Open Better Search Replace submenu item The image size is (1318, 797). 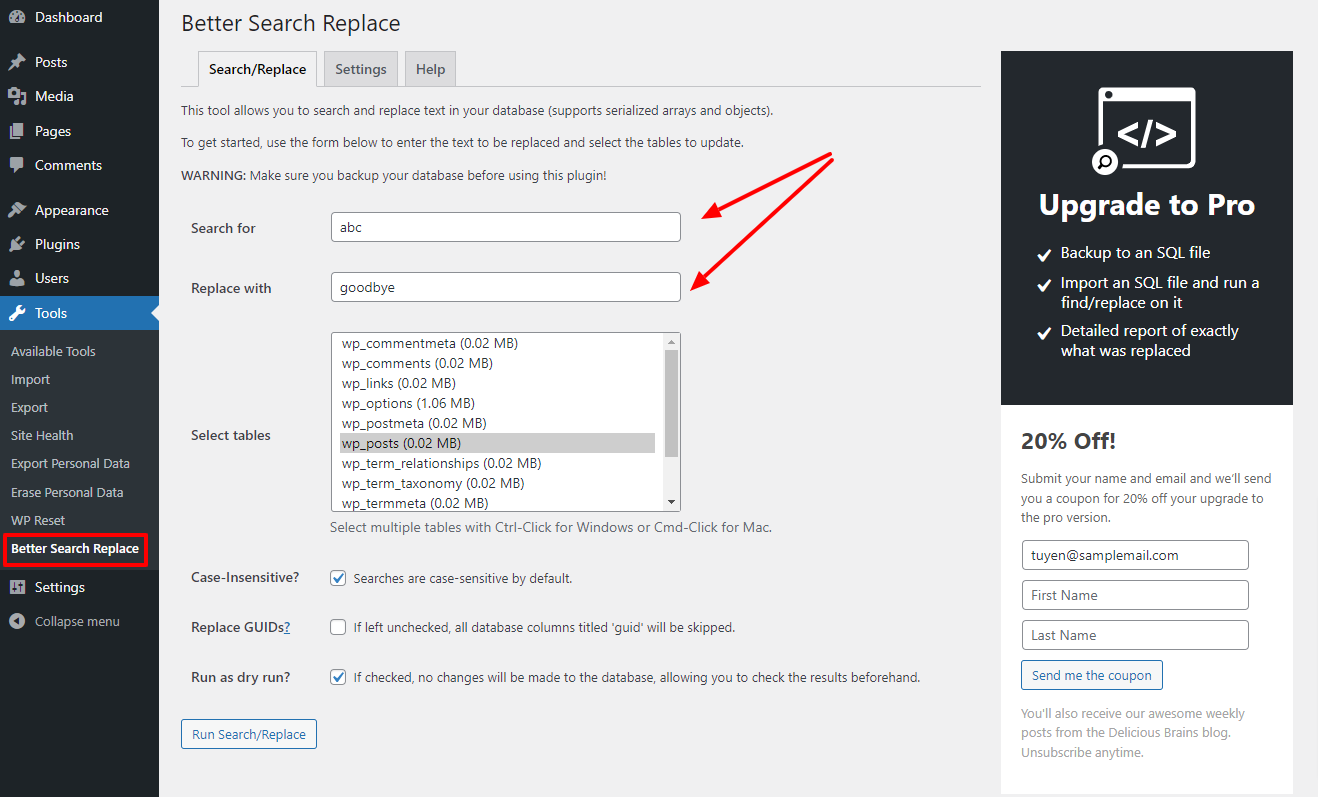[x=75, y=549]
